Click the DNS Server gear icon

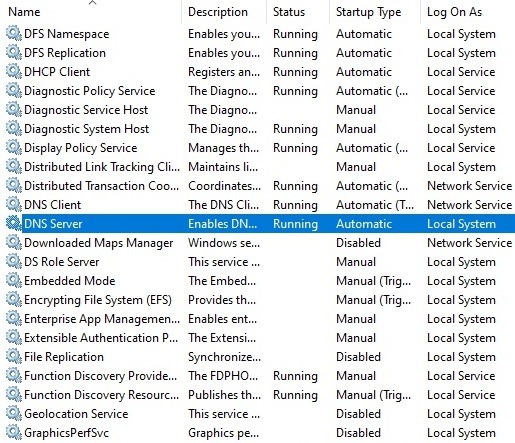[14, 223]
